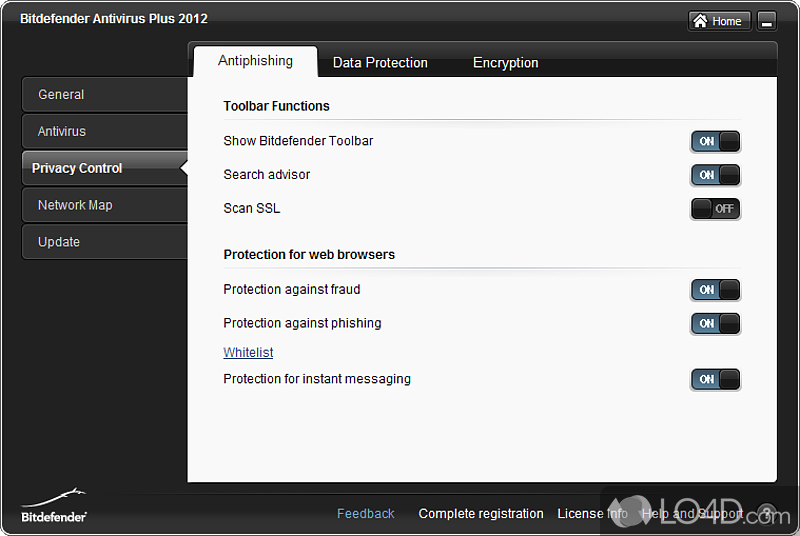Click the Home button
800x536 pixels.
point(719,21)
